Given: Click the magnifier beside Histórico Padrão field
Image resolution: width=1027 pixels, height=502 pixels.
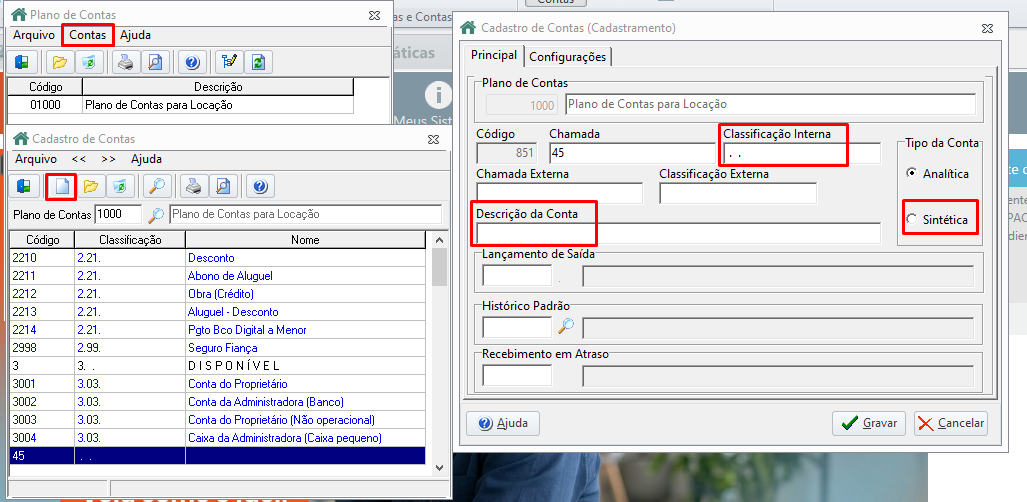Looking at the screenshot, I should (x=566, y=326).
